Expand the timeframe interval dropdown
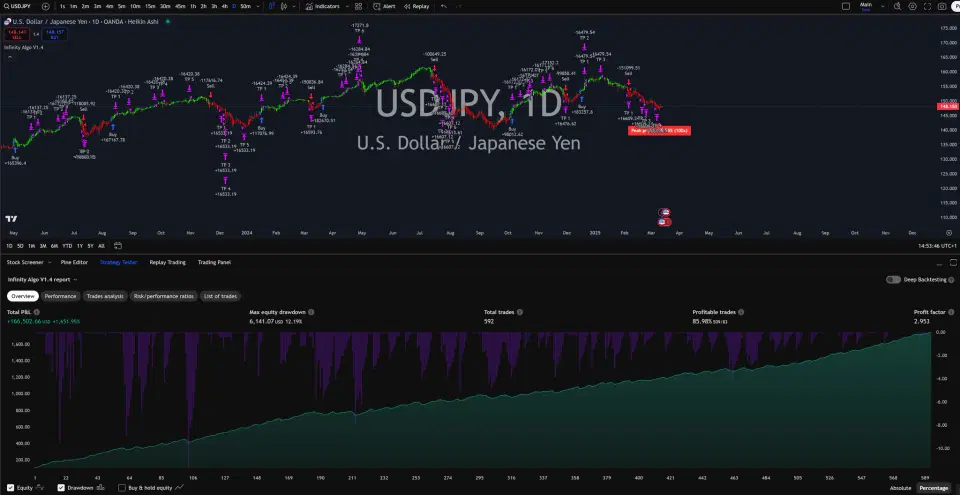The width and height of the screenshot is (960, 495). (x=257, y=6)
